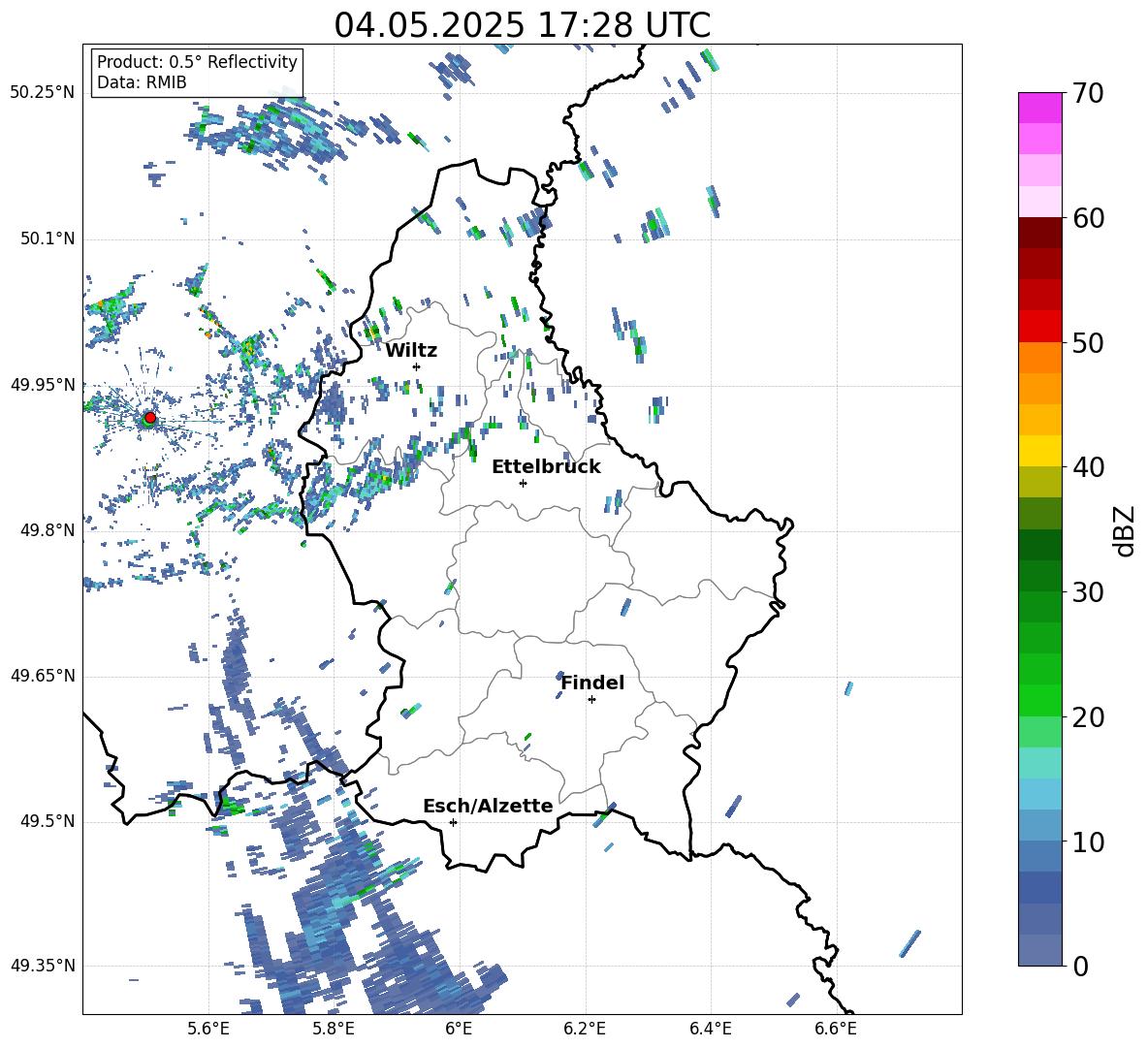Pick the bright green colorbar segment at 20
This screenshot has height=1048, width=1148.
point(1040,700)
